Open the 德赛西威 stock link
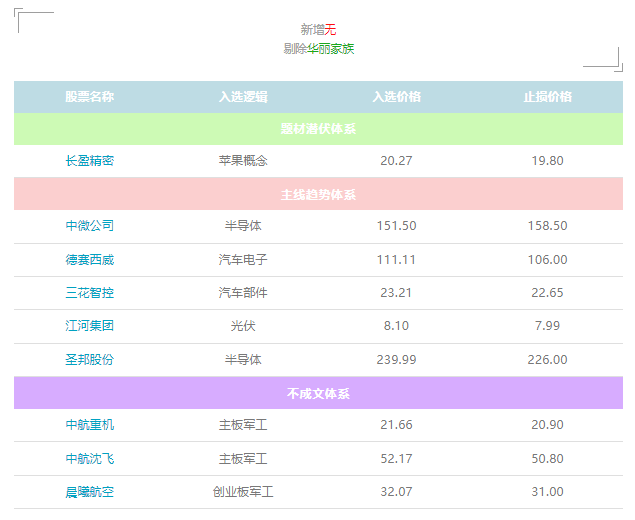Viewport: 635px width, 520px height. click(89, 260)
